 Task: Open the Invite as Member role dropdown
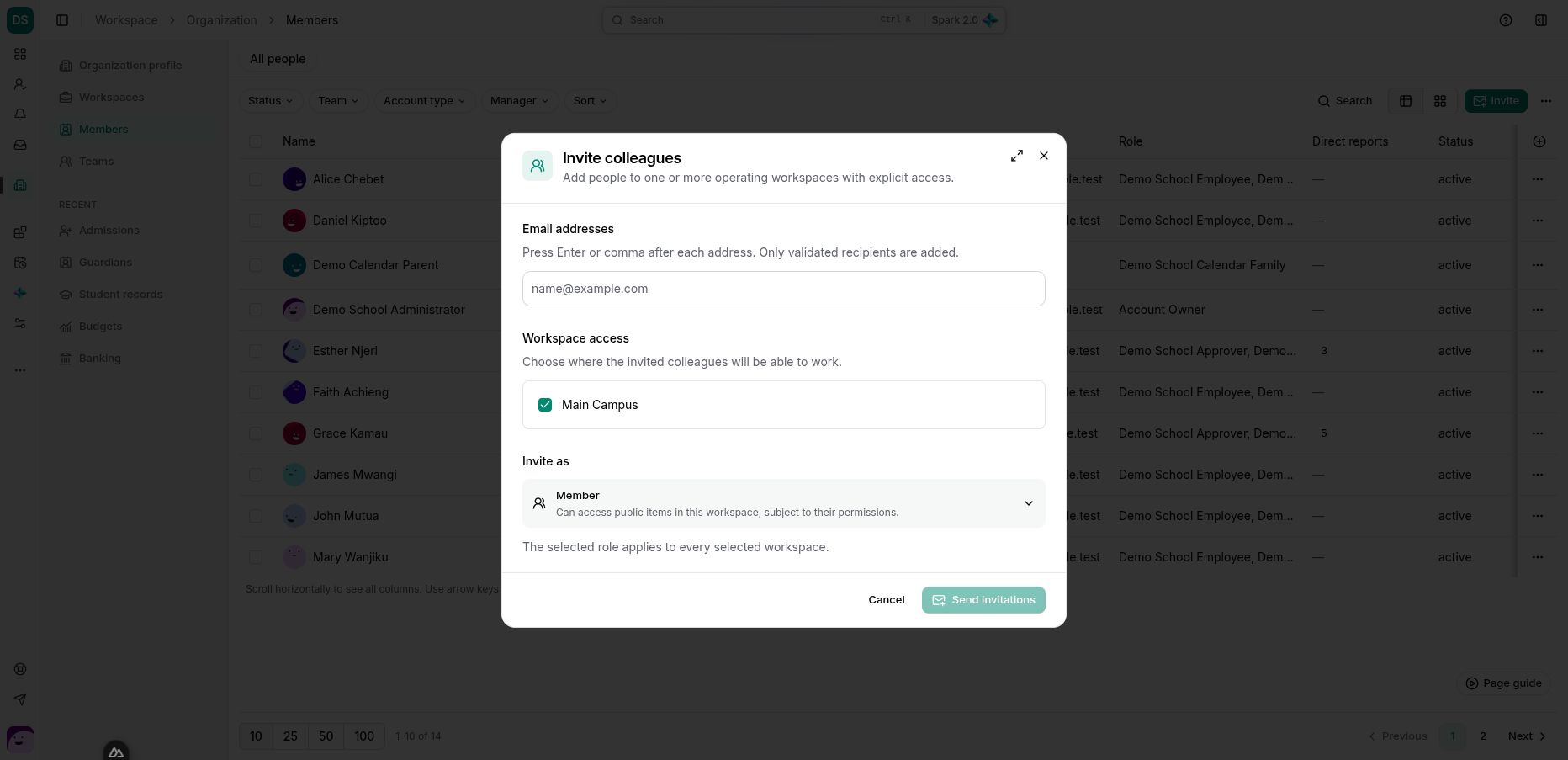(784, 503)
